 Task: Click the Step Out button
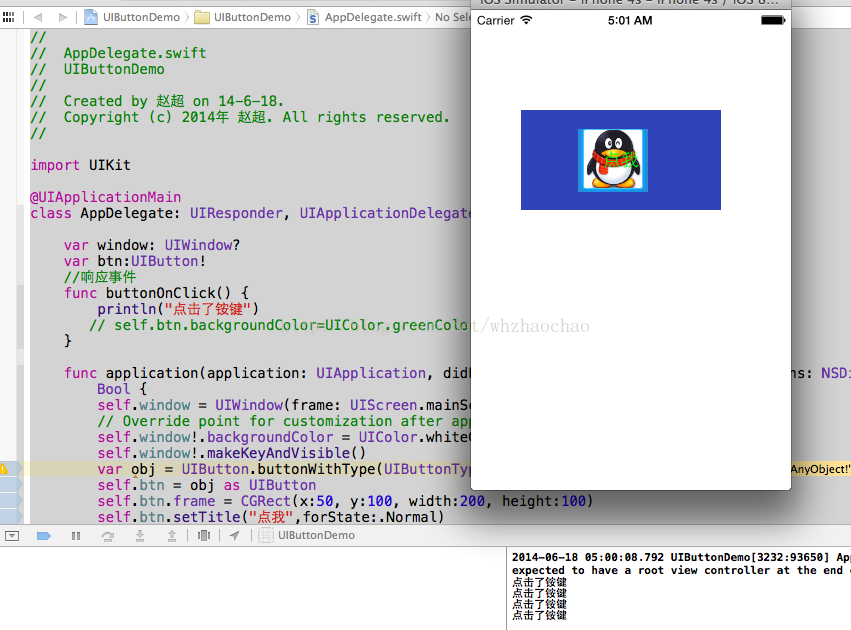click(172, 536)
